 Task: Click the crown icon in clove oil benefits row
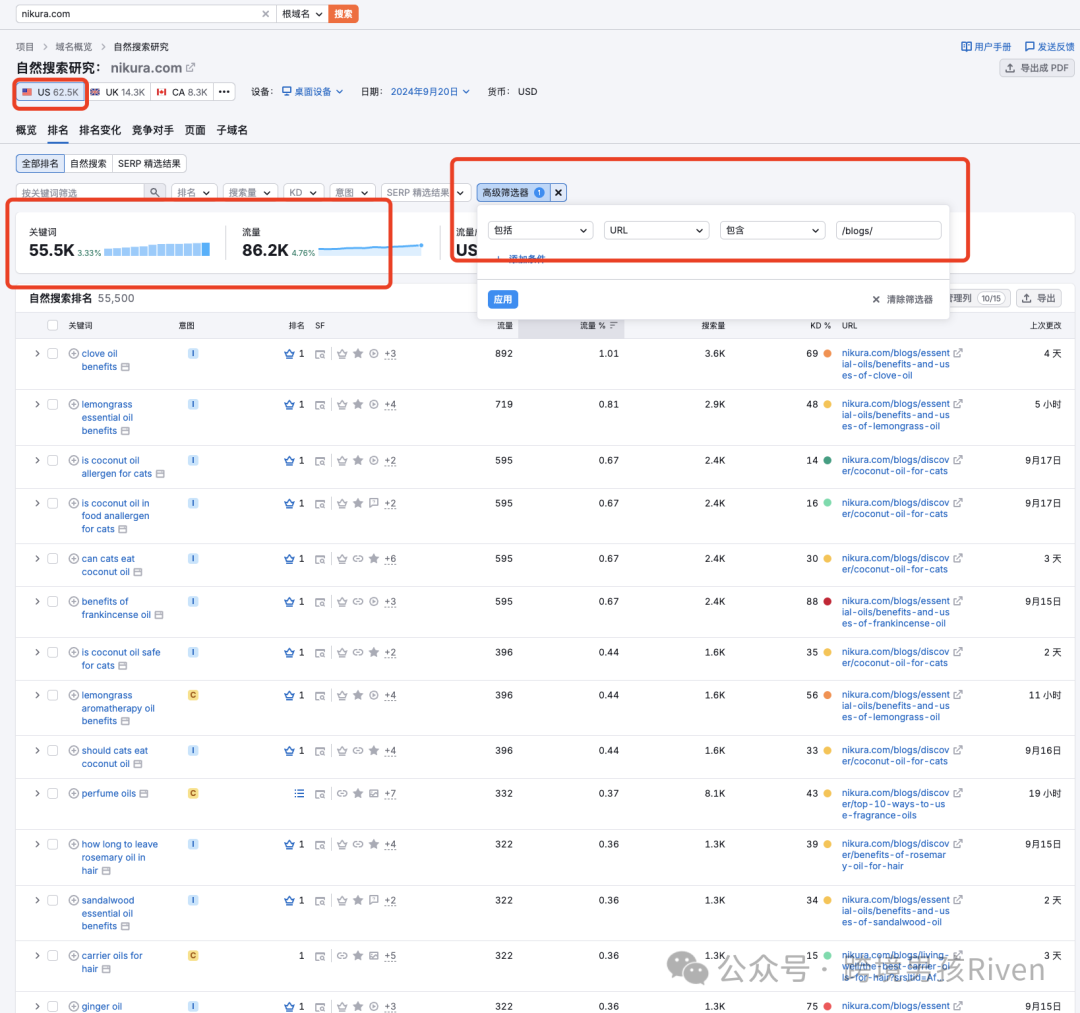(289, 354)
